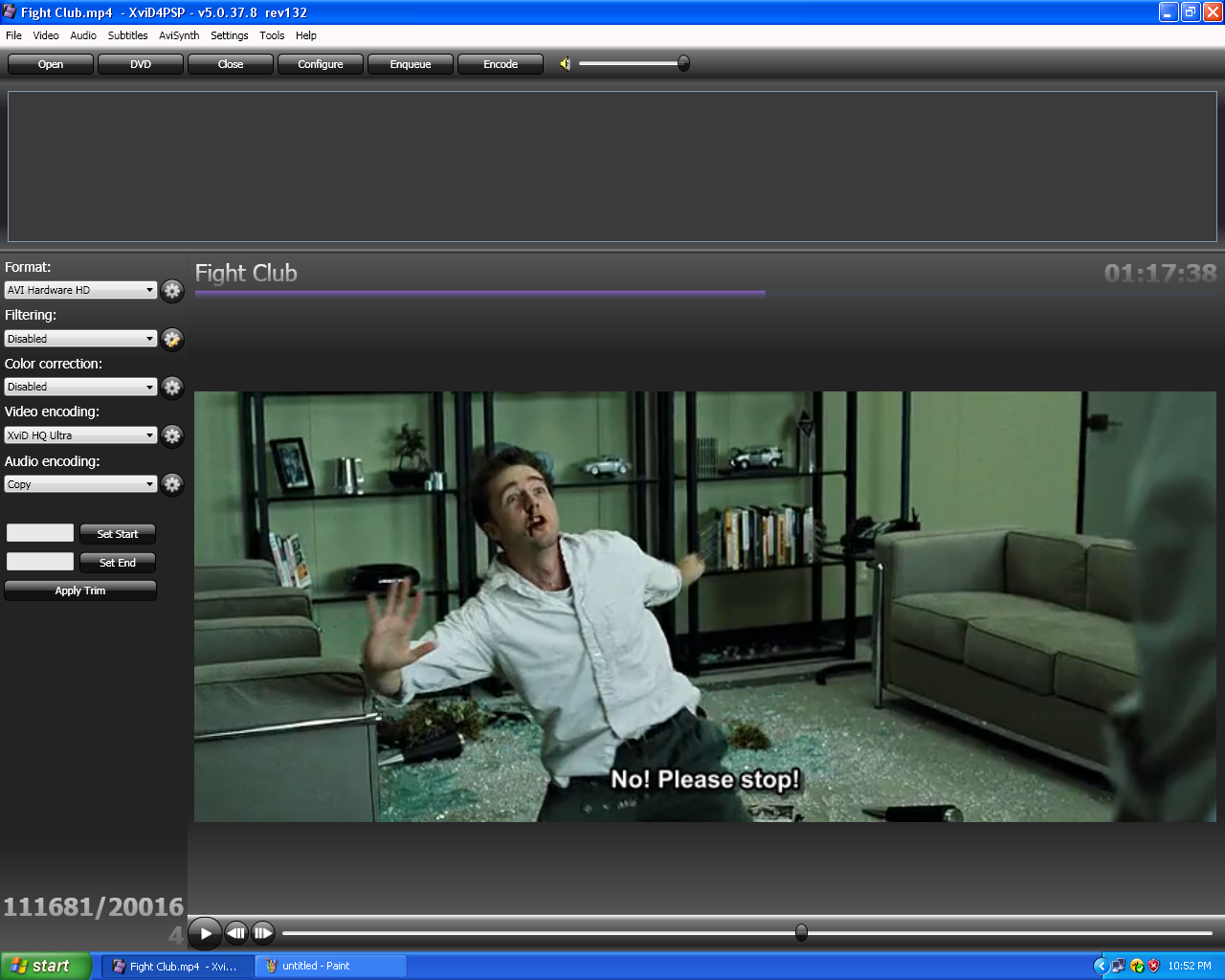Open the Help menu
This screenshot has width=1225, height=980.
pyautogui.click(x=306, y=35)
